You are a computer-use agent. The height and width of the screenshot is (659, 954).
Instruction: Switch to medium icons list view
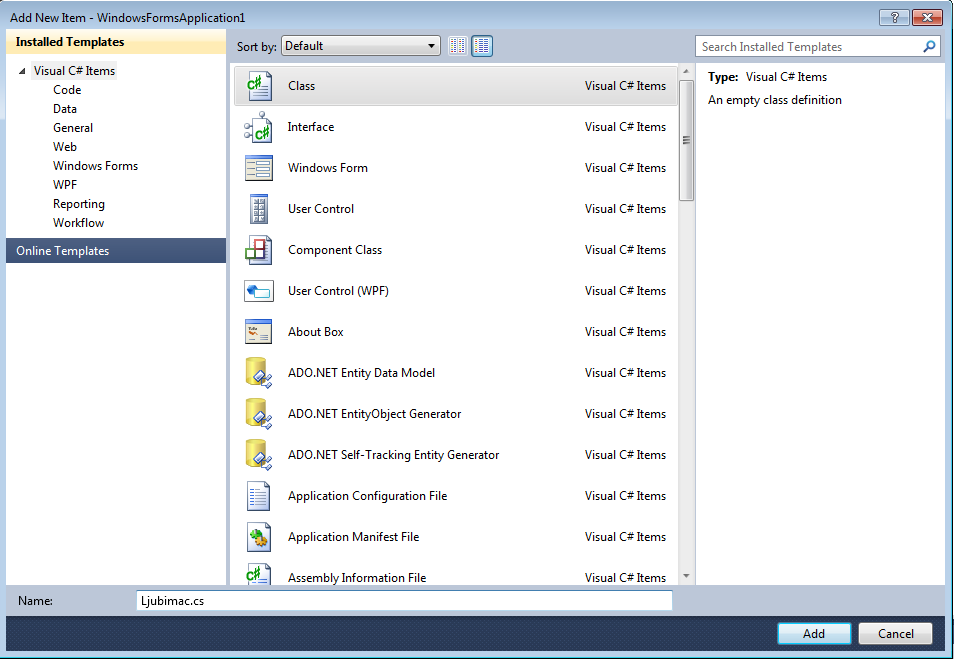coord(482,46)
